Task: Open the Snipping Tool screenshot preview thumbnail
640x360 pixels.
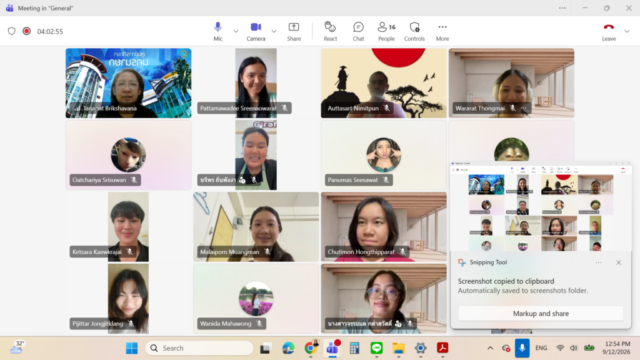Action: pos(541,206)
